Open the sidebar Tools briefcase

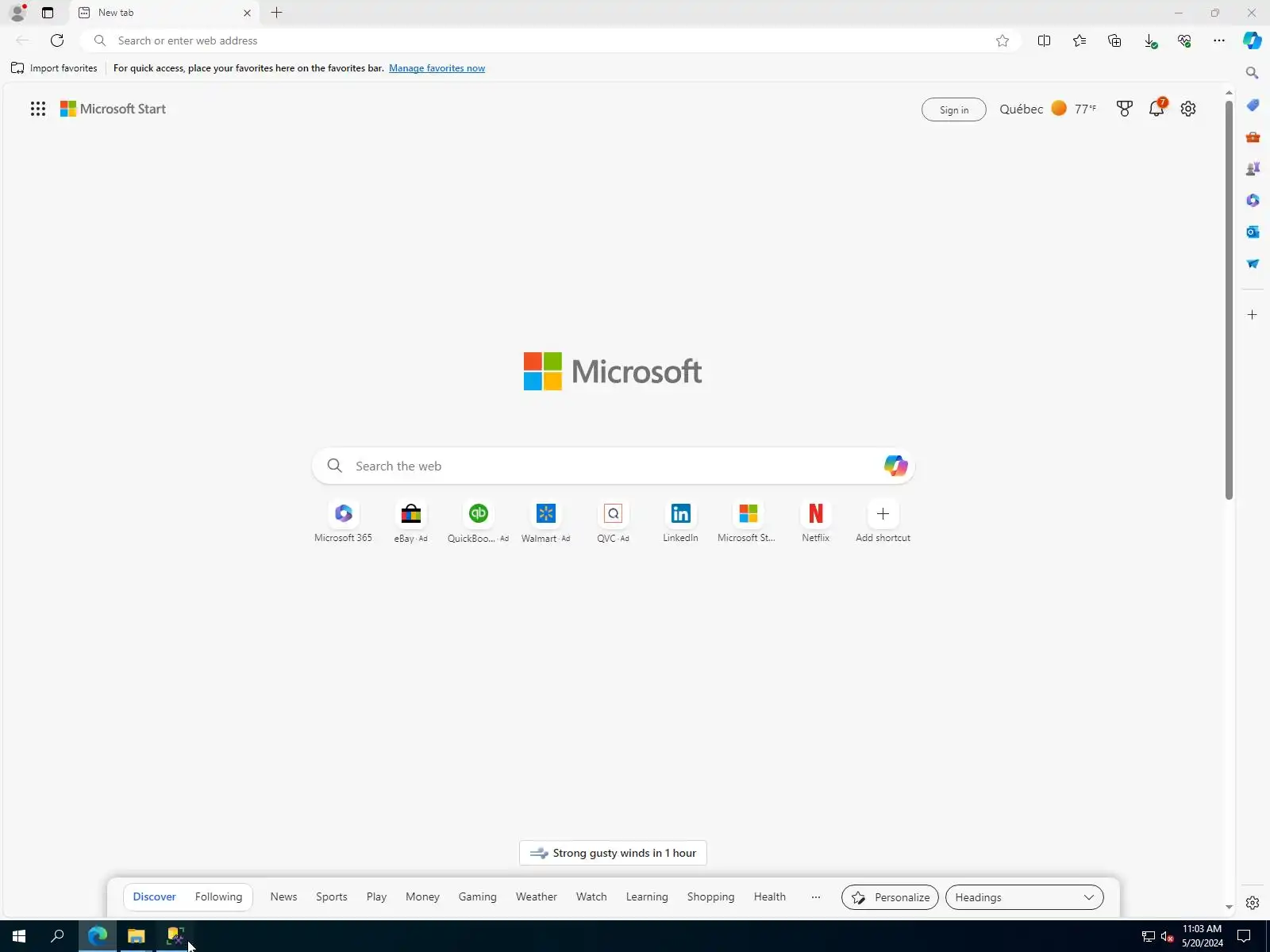click(1253, 136)
